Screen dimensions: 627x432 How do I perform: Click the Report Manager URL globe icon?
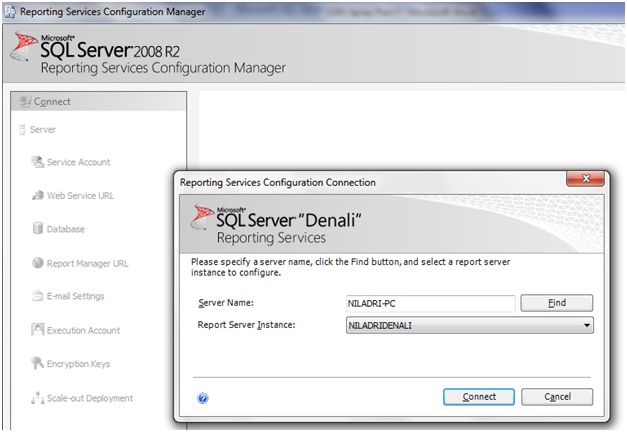(x=38, y=263)
